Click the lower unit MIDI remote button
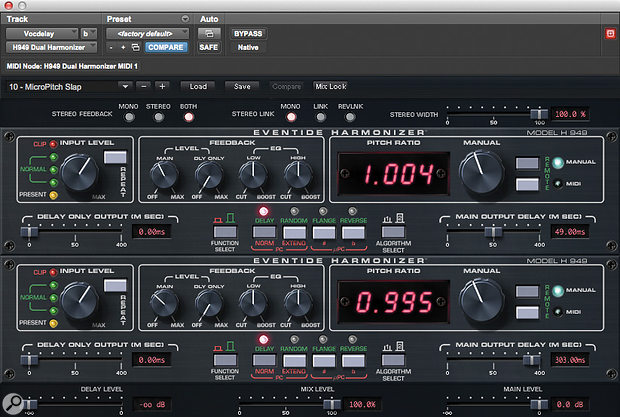This screenshot has height=417, width=620. 527,312
